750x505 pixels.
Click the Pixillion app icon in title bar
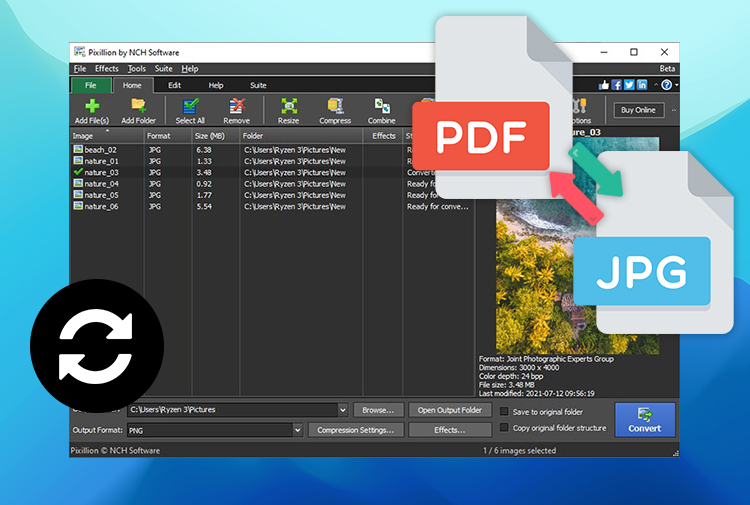79,52
